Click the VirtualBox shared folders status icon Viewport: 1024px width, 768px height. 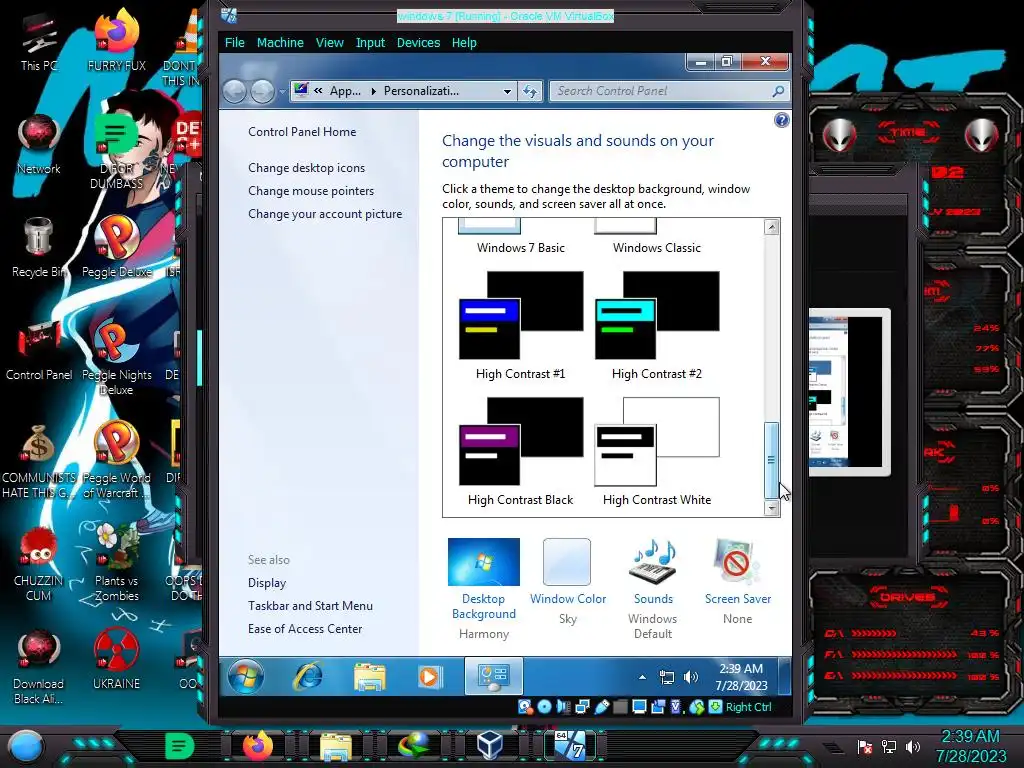(x=620, y=707)
